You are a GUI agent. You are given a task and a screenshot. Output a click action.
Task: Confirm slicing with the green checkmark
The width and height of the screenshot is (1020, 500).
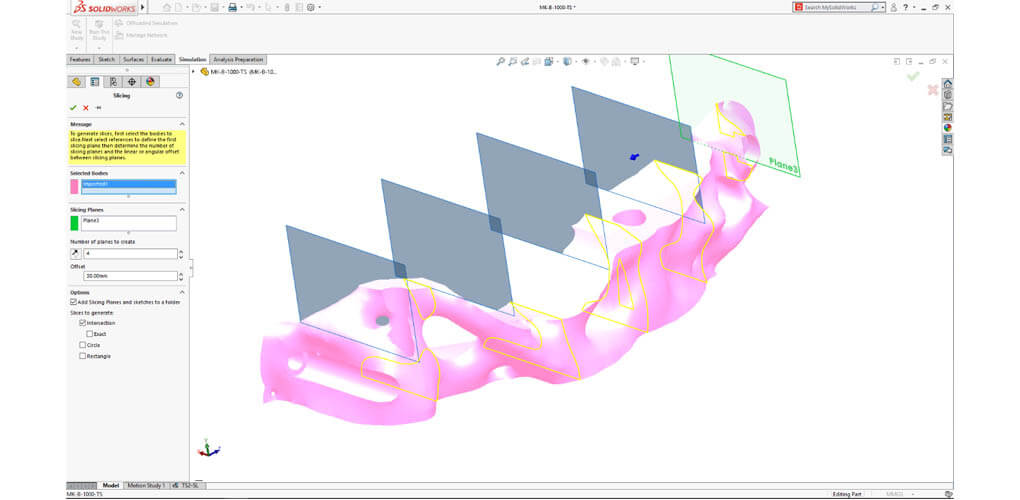tap(73, 107)
